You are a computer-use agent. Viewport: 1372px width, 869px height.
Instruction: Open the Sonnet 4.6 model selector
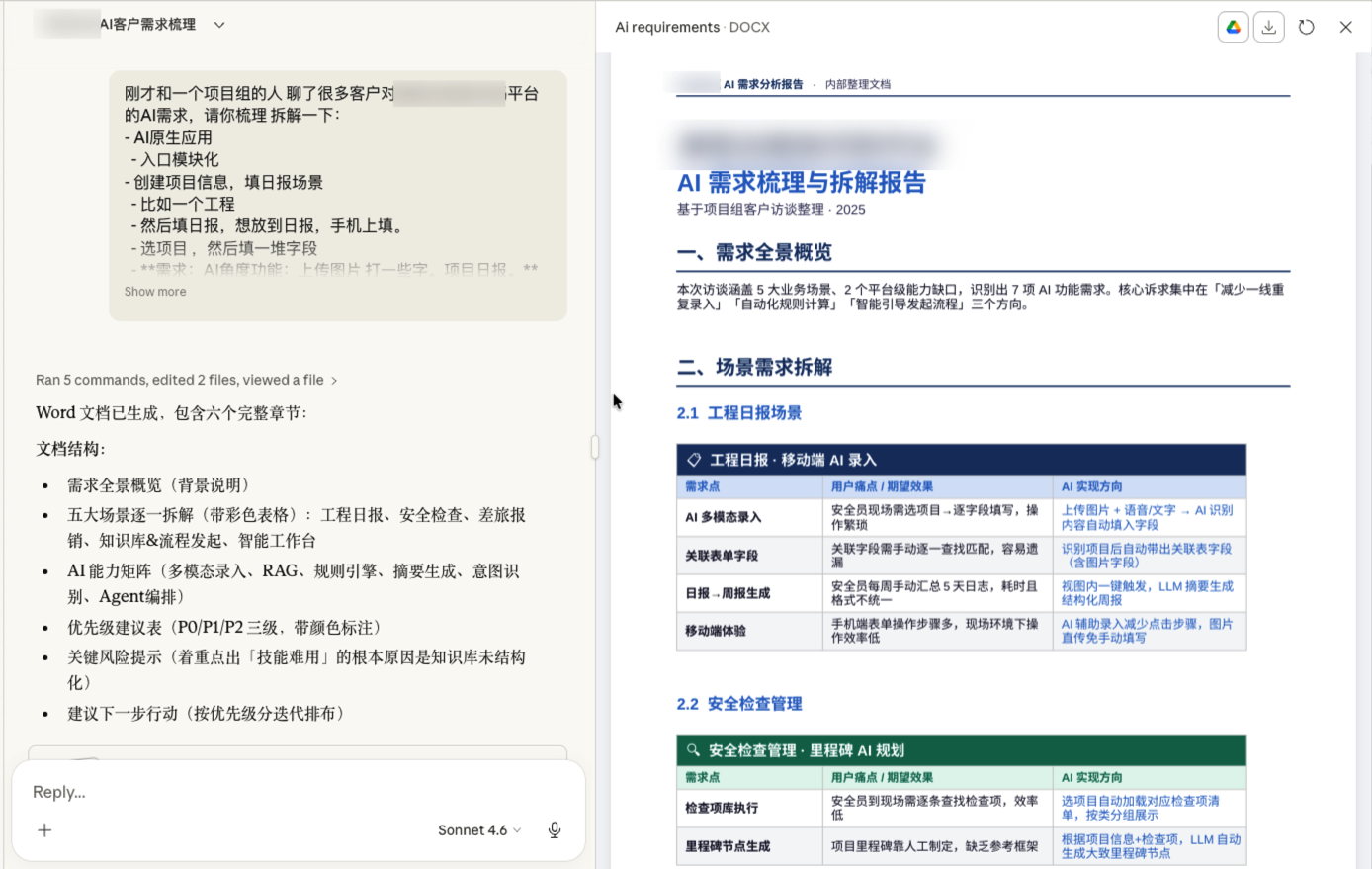click(x=478, y=830)
